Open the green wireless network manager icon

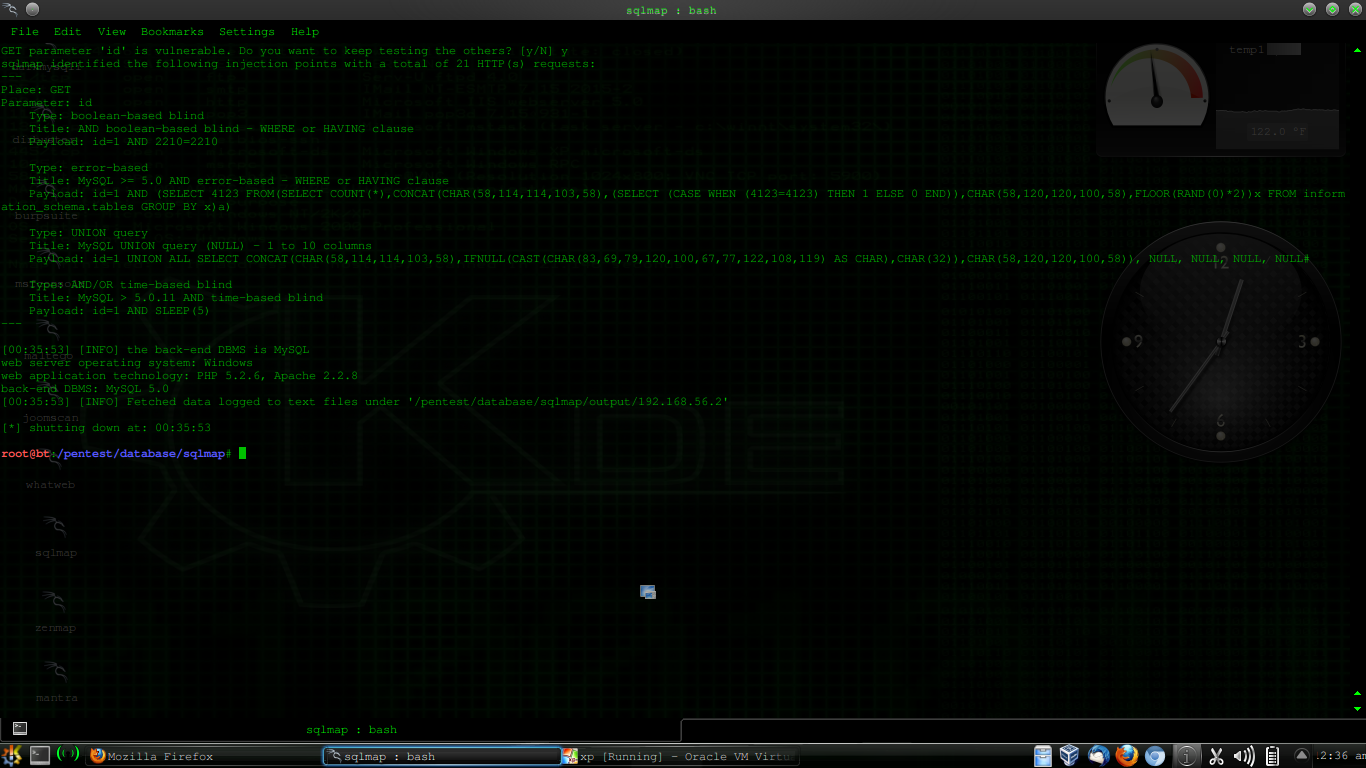(x=68, y=755)
